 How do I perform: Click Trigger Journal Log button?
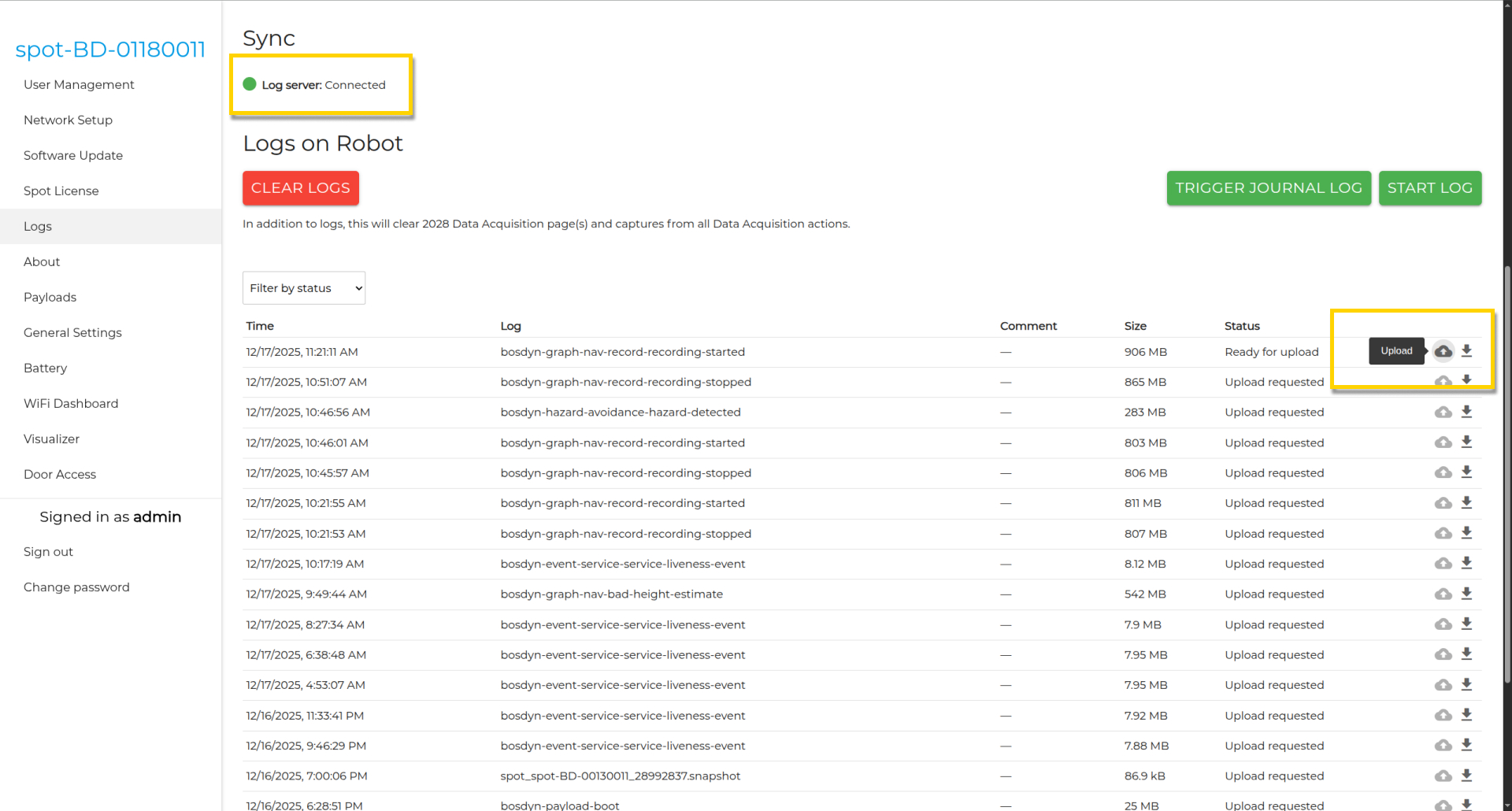pyautogui.click(x=1269, y=188)
